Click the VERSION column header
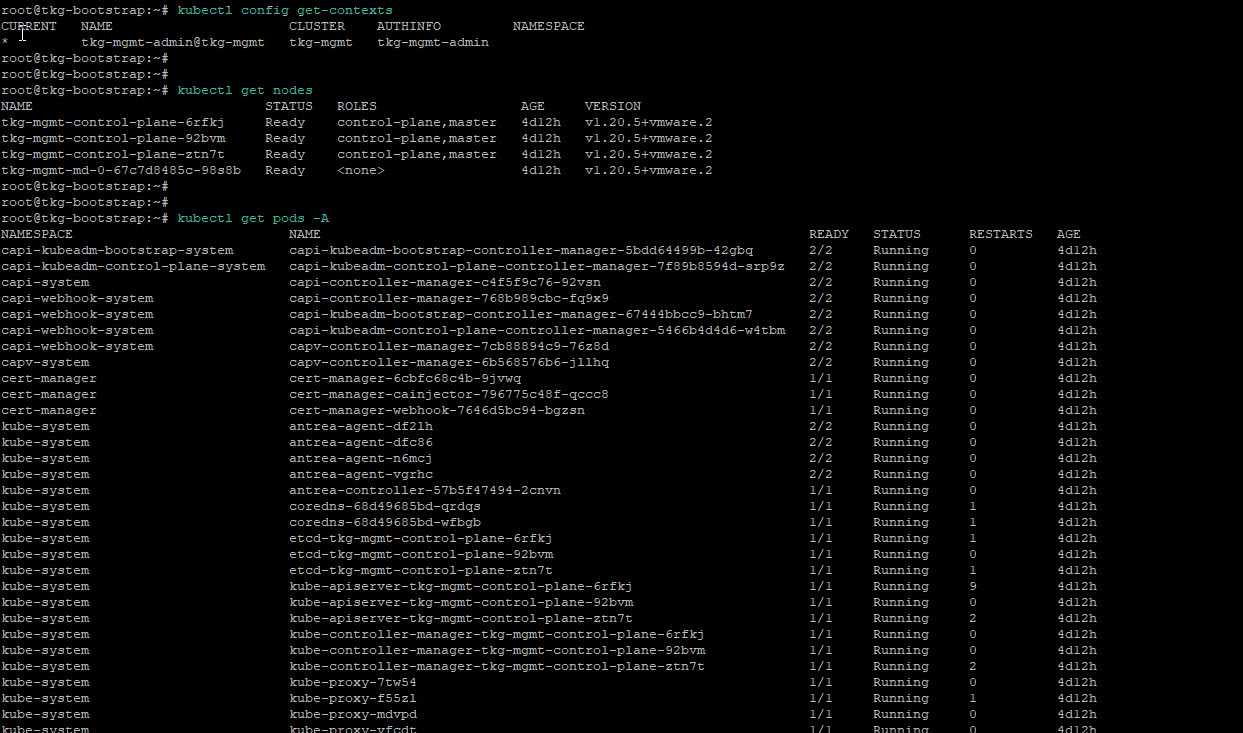Image resolution: width=1243 pixels, height=733 pixels. [x=613, y=106]
